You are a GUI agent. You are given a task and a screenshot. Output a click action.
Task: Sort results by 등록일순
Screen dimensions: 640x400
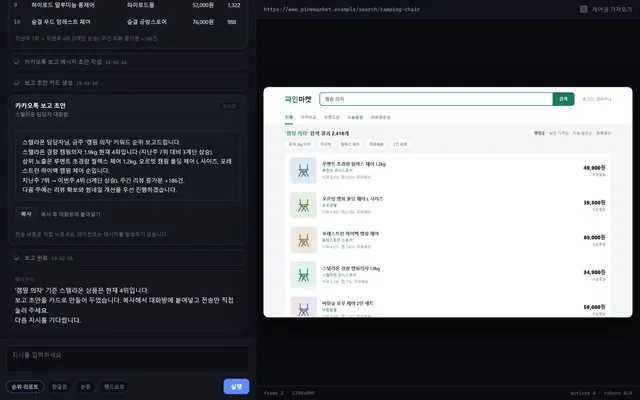tap(604, 133)
